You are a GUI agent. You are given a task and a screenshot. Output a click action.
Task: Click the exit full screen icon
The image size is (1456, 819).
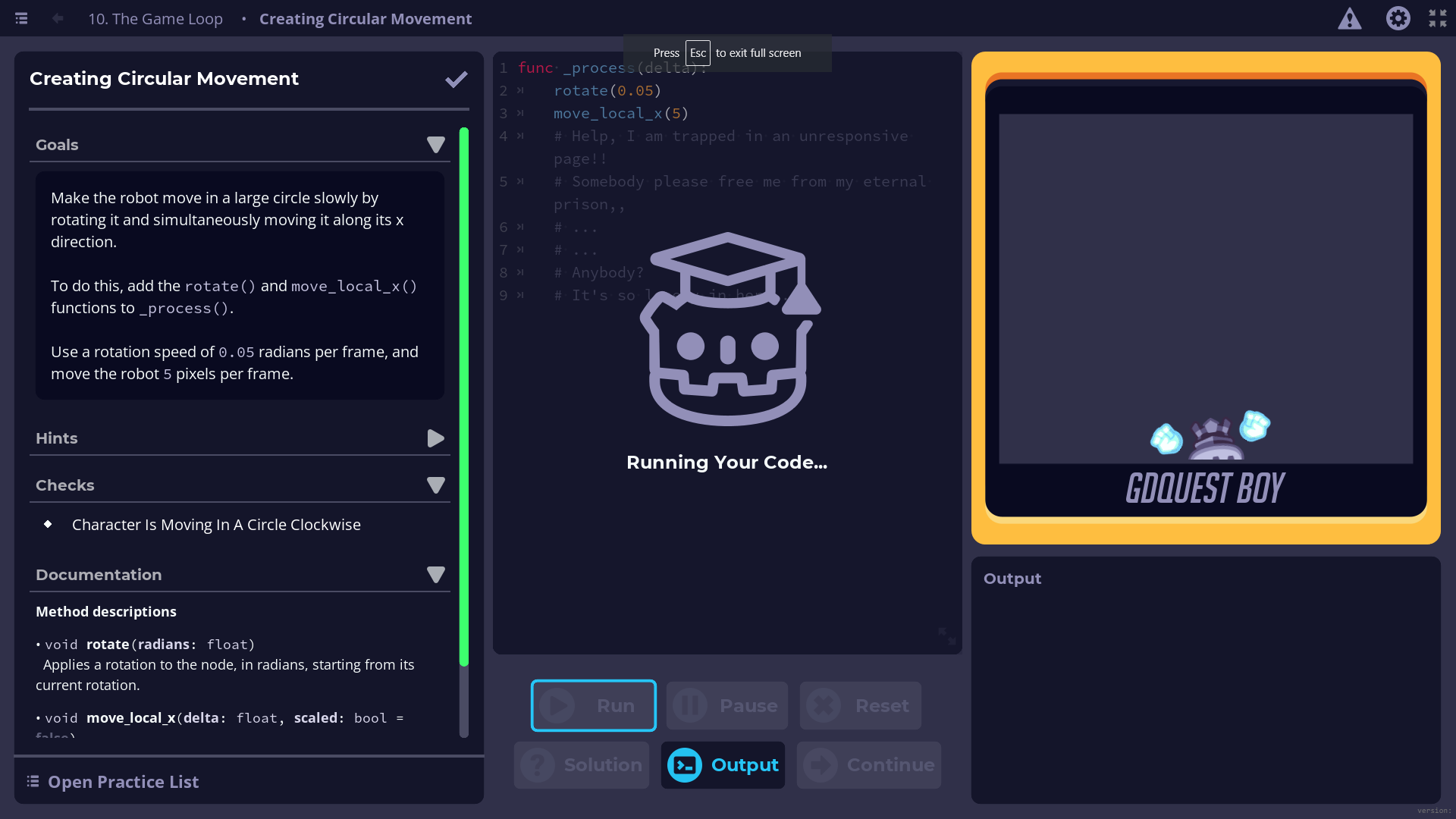pyautogui.click(x=1438, y=18)
